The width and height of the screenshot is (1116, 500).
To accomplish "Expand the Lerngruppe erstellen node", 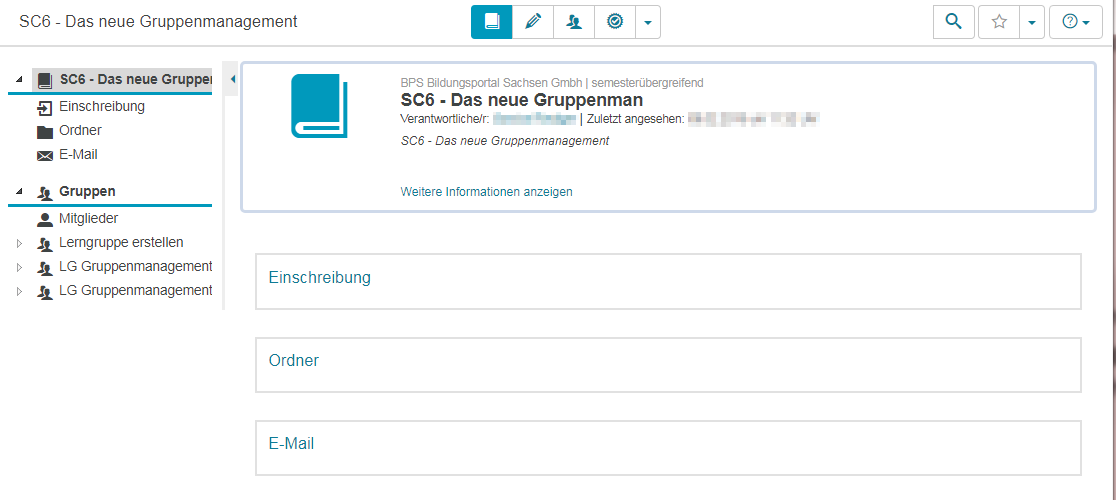I will (x=19, y=244).
